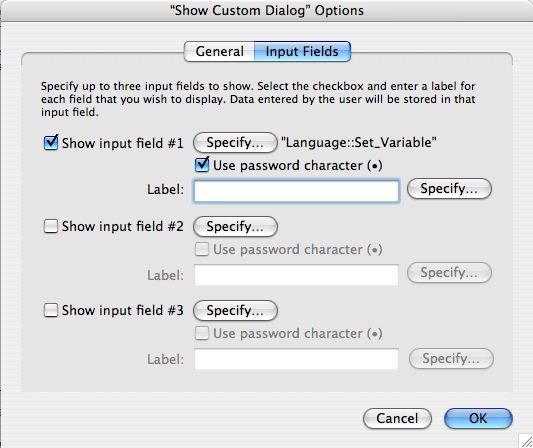
Task: Click Specify button beside field #1 Label
Action: point(449,188)
